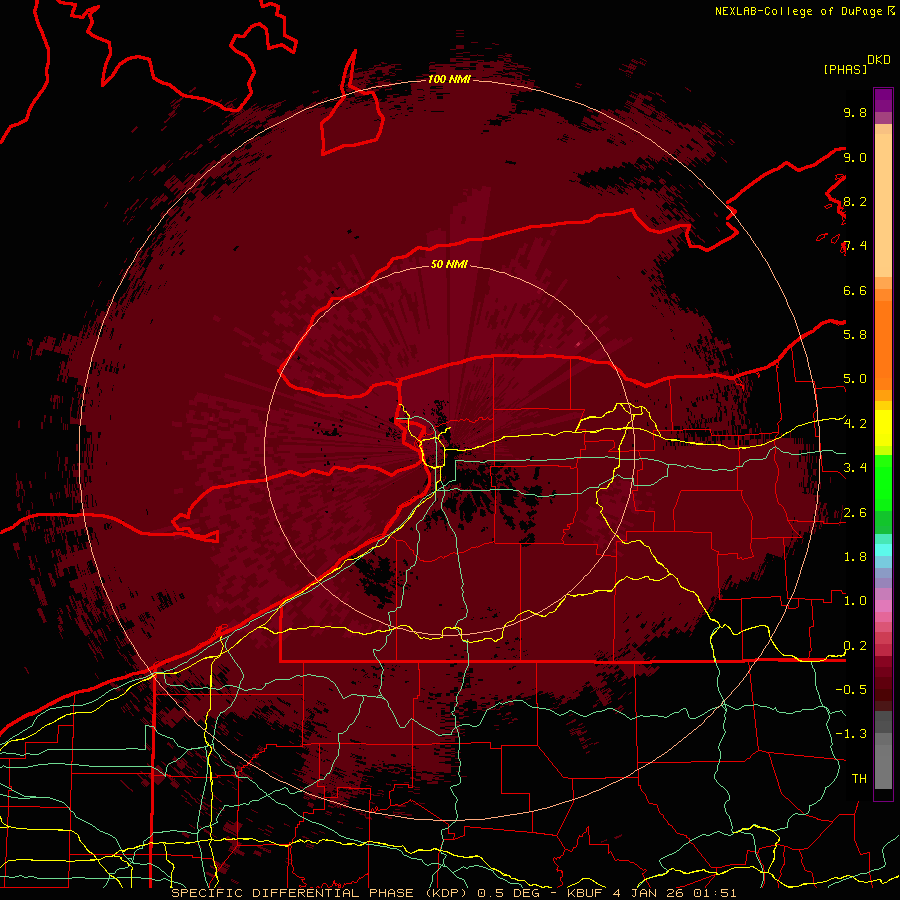Click the 1.0 scale label

(855, 601)
